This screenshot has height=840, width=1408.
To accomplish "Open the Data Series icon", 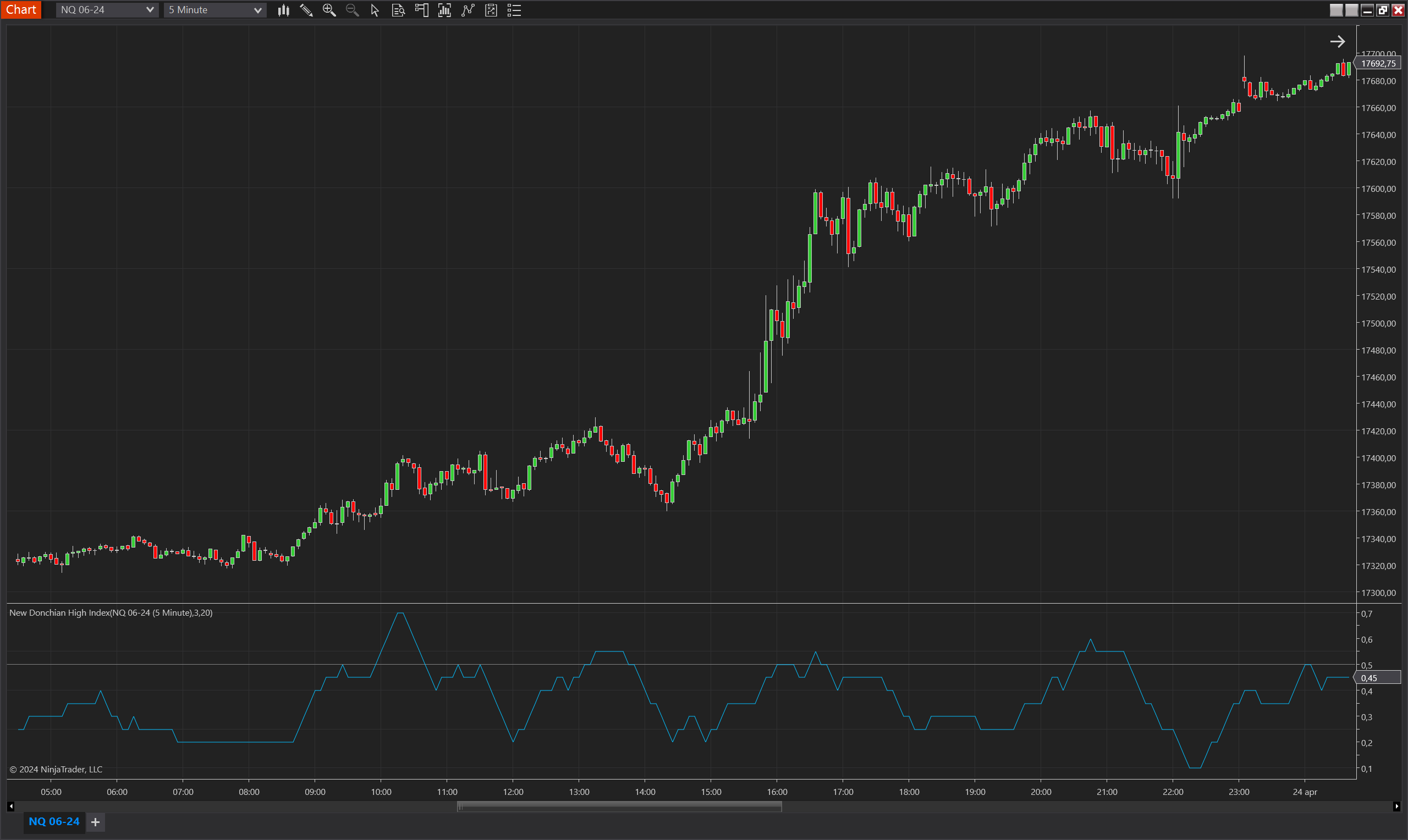I will tap(444, 10).
